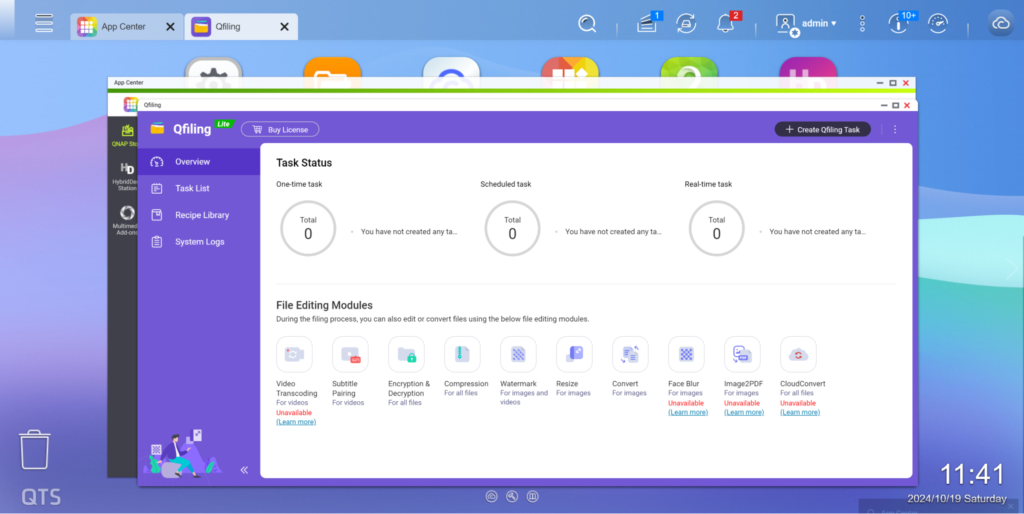Expand the admin user dropdown
The image size is (1024, 514).
(818, 23)
